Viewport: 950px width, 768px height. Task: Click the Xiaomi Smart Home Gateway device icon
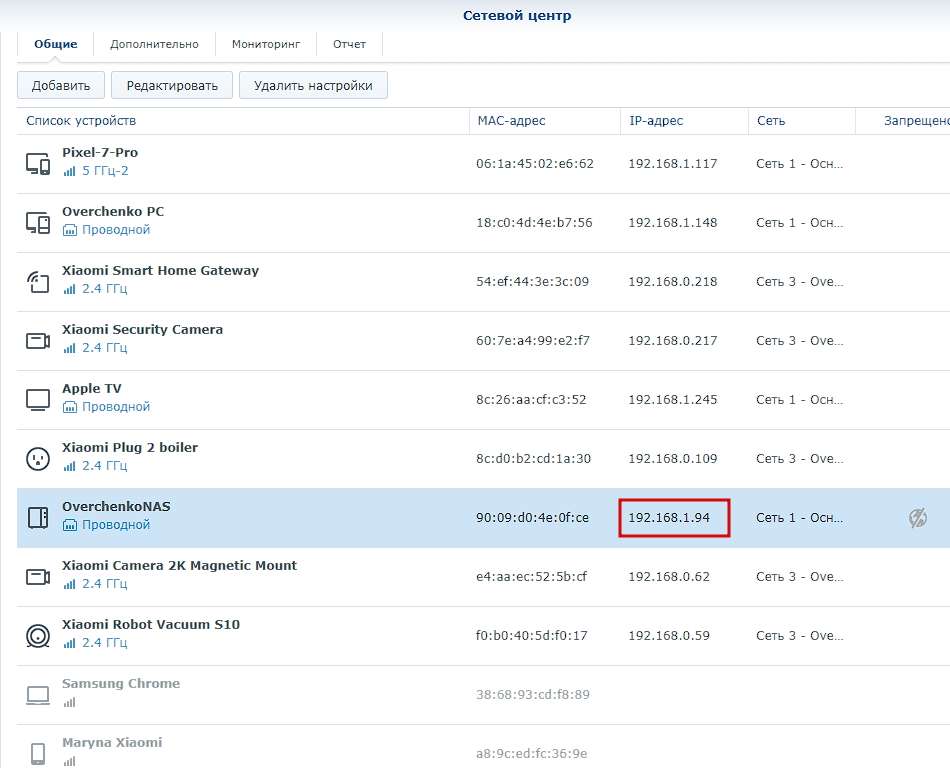click(x=38, y=282)
